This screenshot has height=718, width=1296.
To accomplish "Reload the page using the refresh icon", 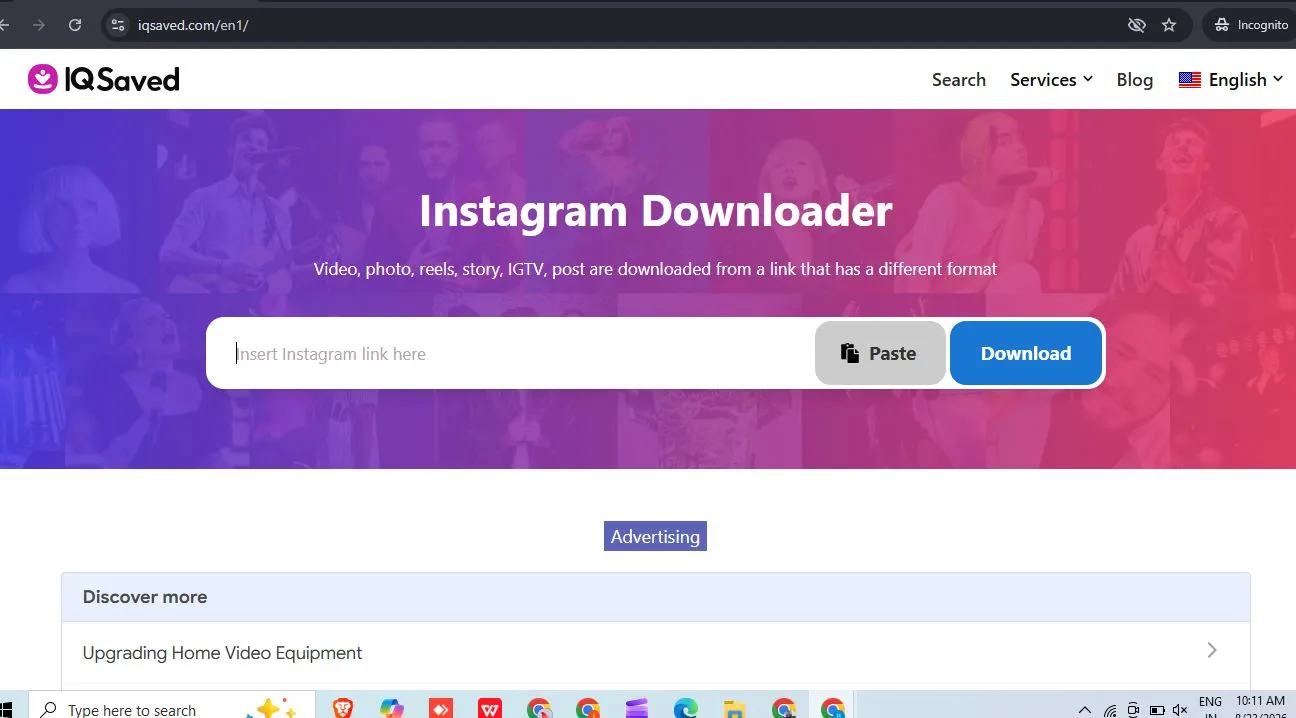I will pyautogui.click(x=75, y=25).
